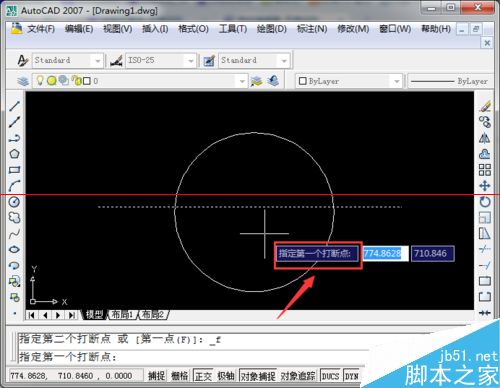Select the Erase tool
500x388 pixels.
click(485, 106)
